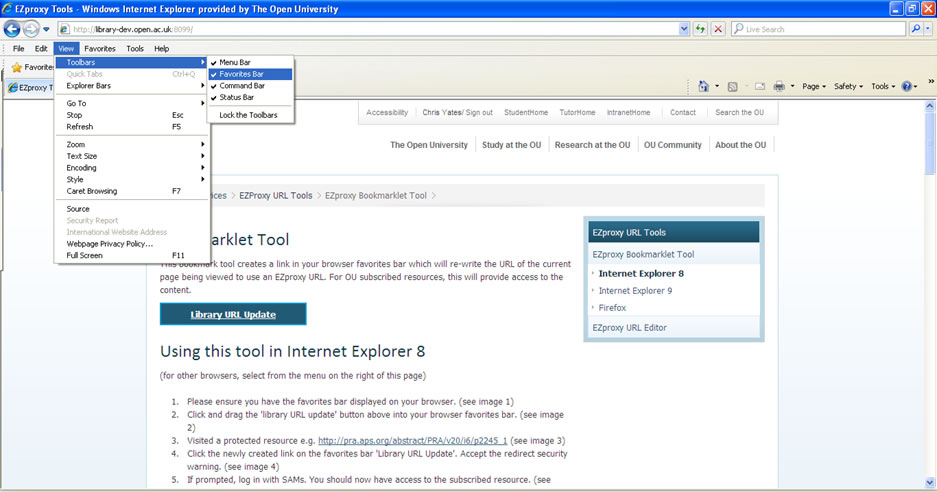Click the vertical scrollbar down arrow
Screen dimensions: 937x492
point(930,482)
